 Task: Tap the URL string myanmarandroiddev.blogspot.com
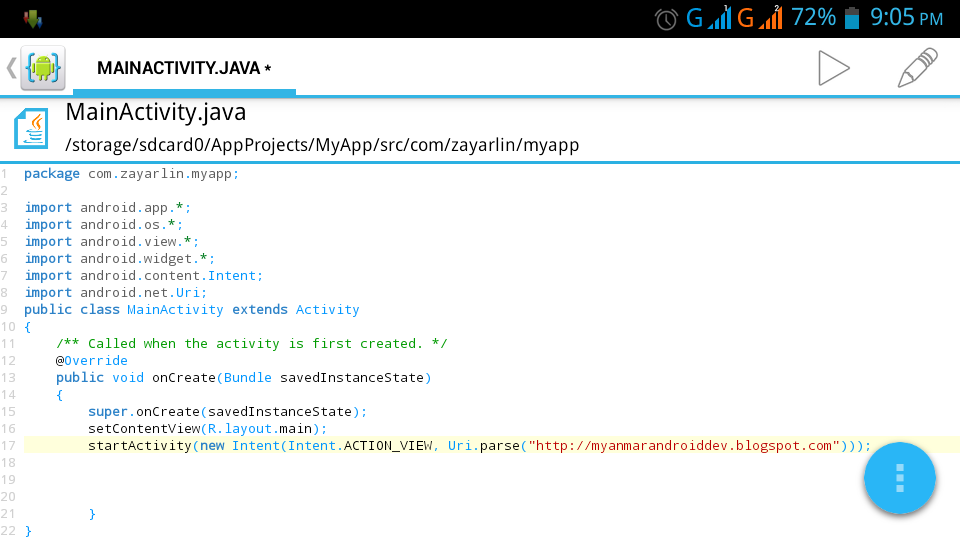(x=684, y=446)
